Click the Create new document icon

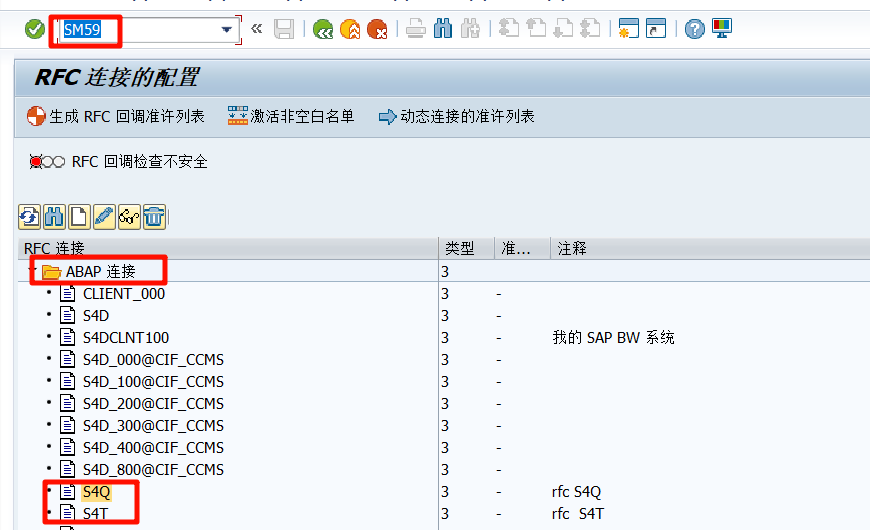79,217
